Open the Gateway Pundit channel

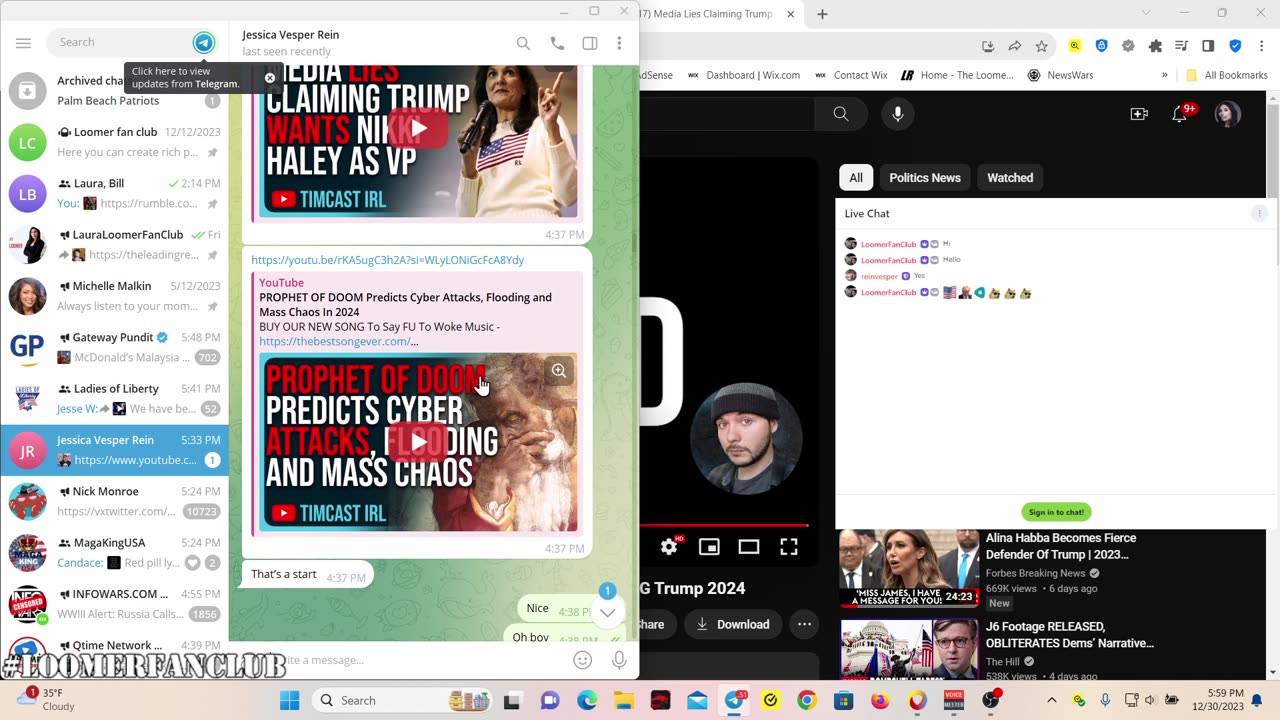pos(114,347)
